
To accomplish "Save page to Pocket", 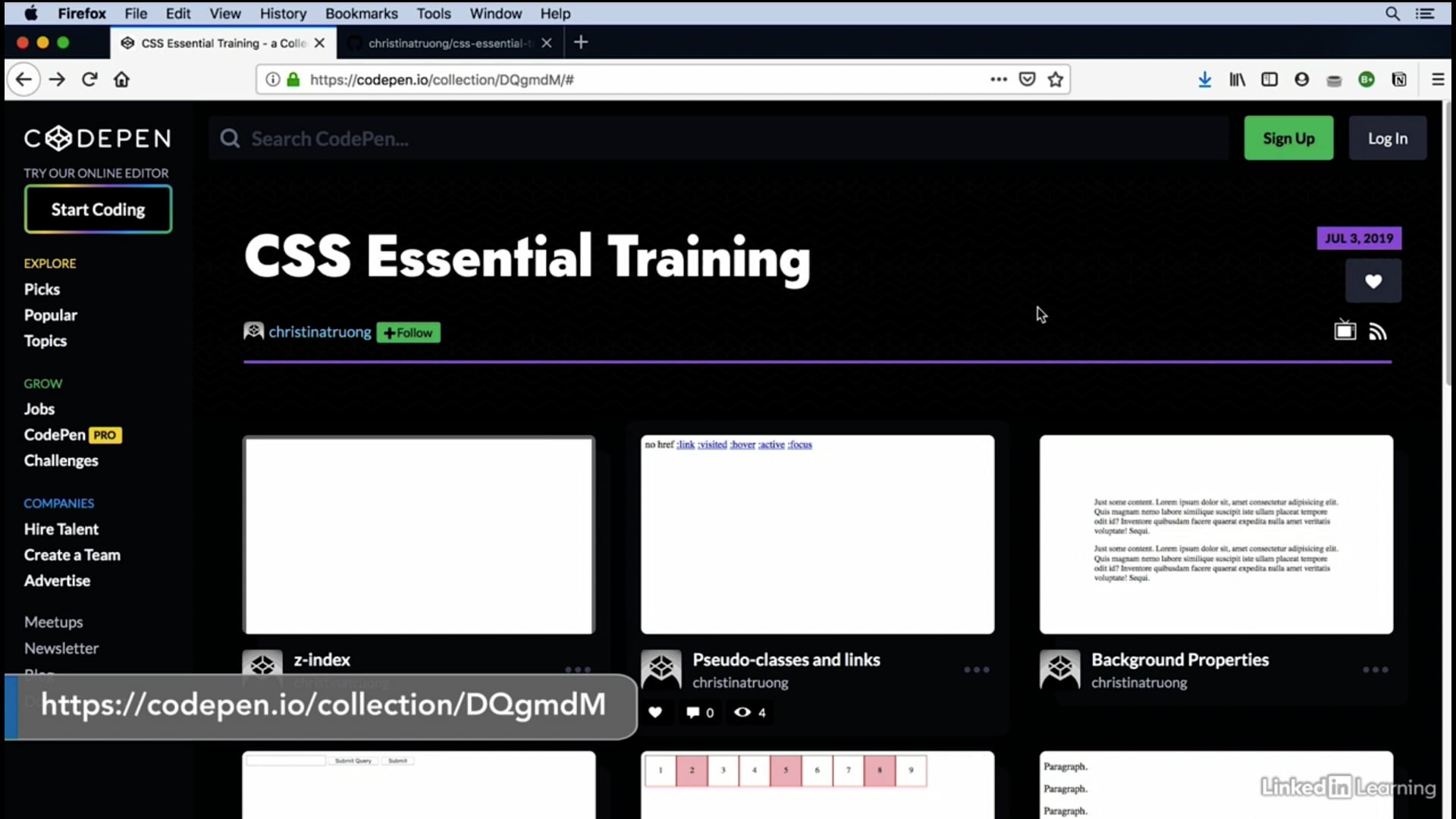I will [x=1026, y=79].
